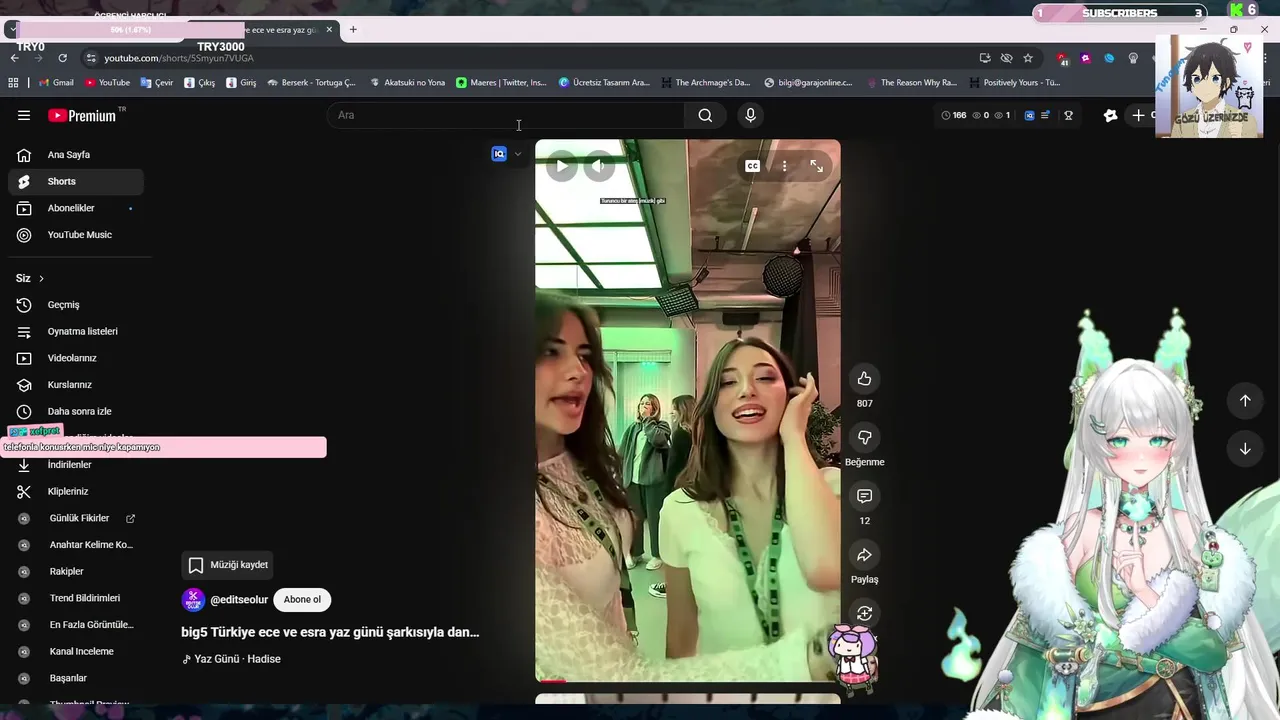
Task: Toggle CC captions on the short
Action: pos(752,166)
